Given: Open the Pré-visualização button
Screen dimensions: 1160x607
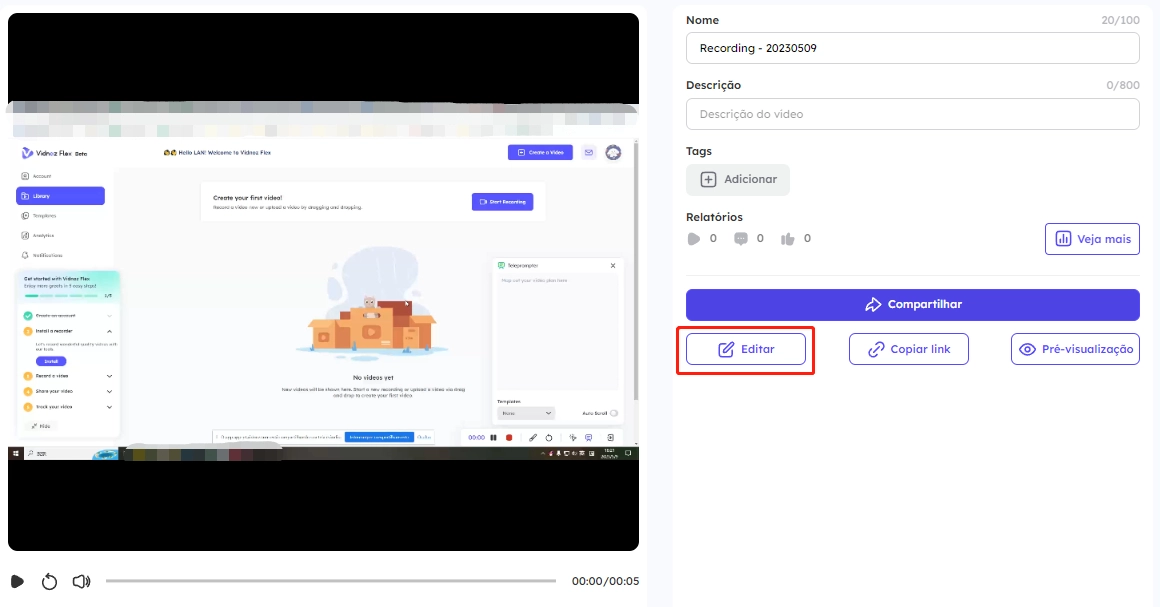Looking at the screenshot, I should point(1075,349).
